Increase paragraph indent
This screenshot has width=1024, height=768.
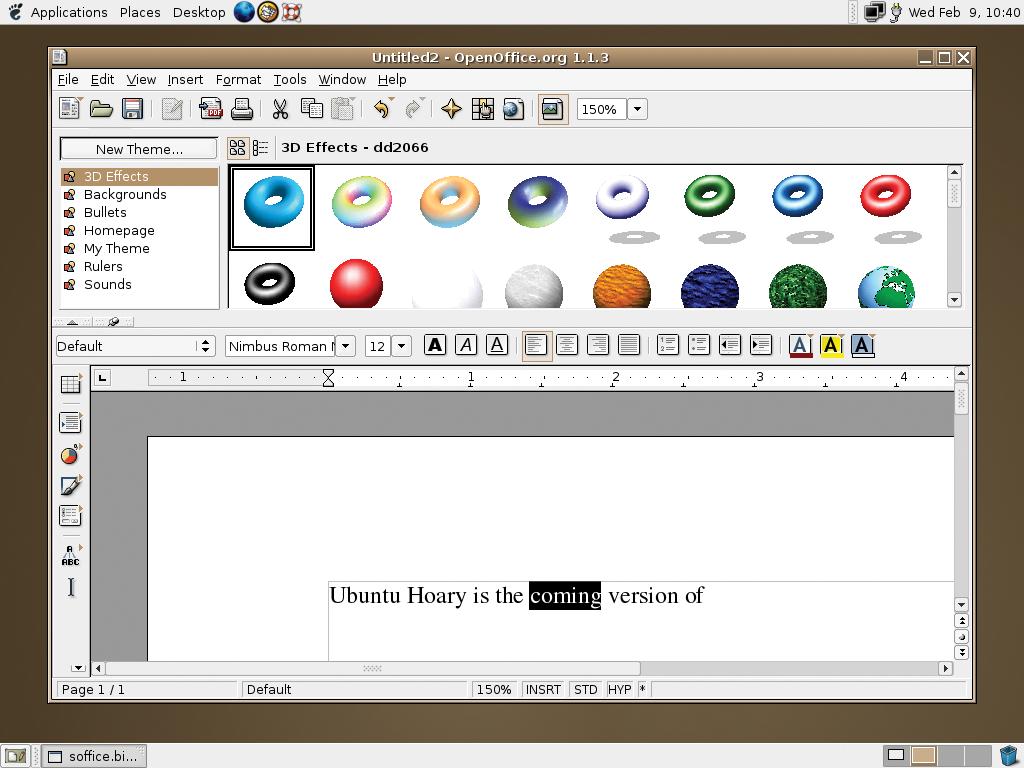click(x=761, y=345)
